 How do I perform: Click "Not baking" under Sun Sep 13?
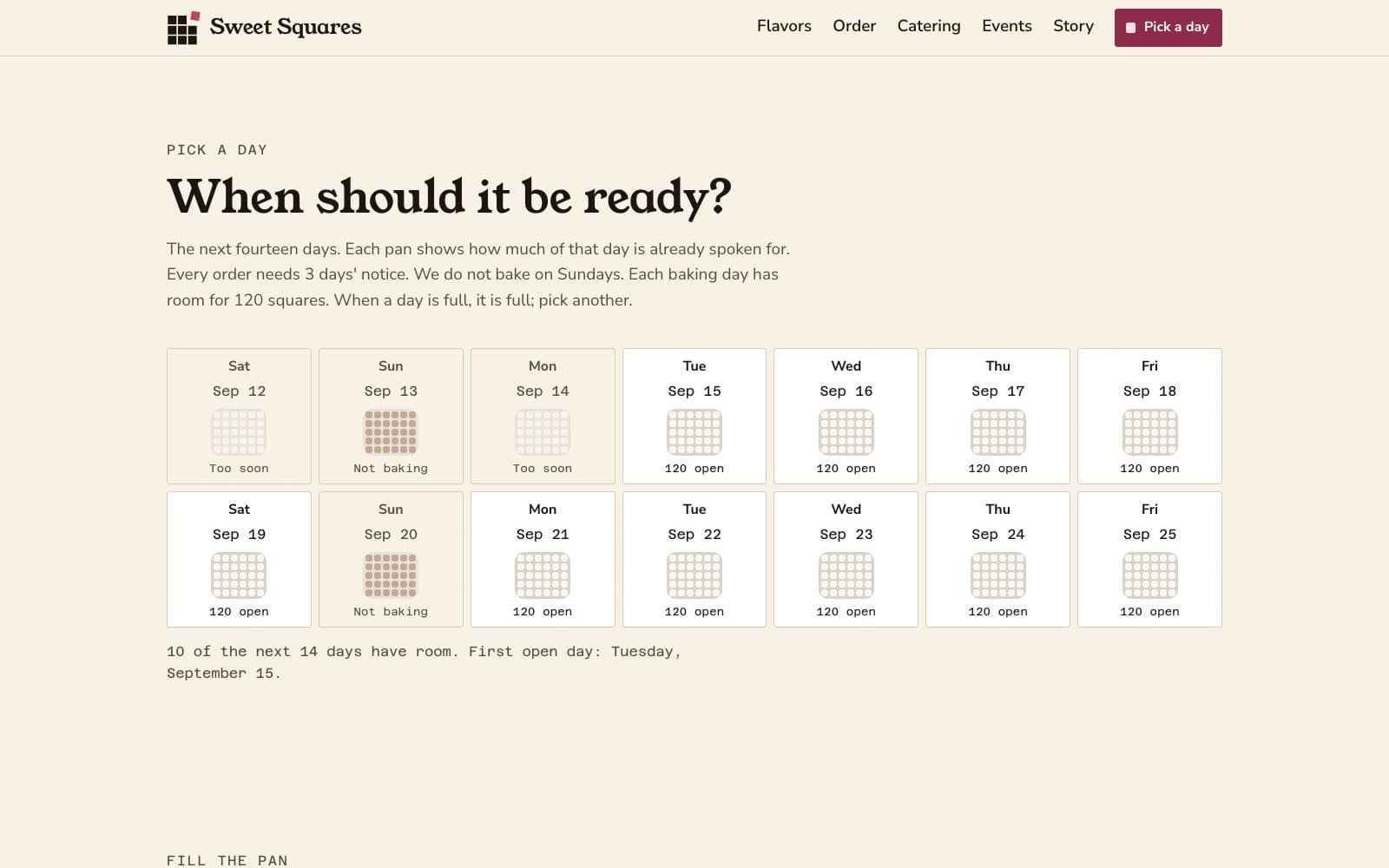pyautogui.click(x=391, y=468)
